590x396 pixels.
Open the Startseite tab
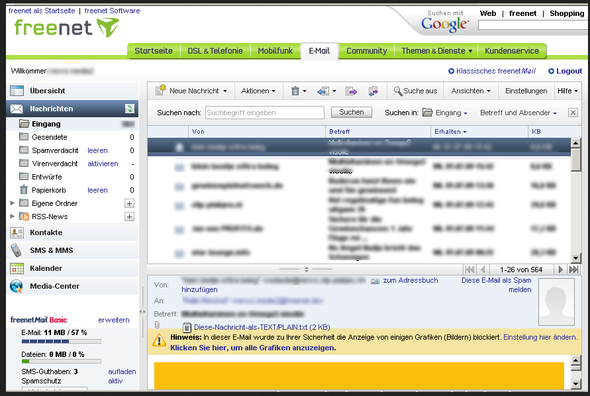click(x=154, y=51)
